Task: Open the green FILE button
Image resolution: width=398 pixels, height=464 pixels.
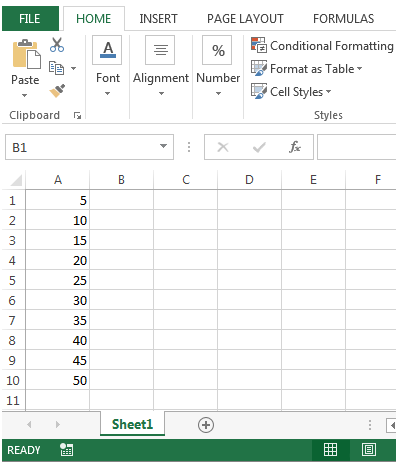Action: point(30,19)
